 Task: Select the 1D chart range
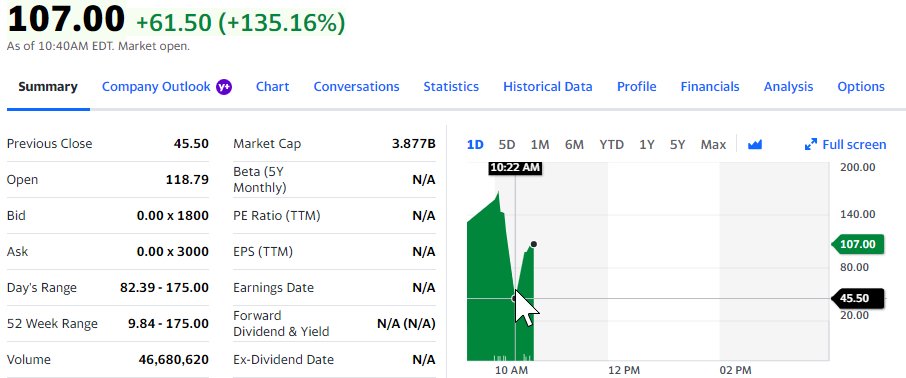coord(475,144)
